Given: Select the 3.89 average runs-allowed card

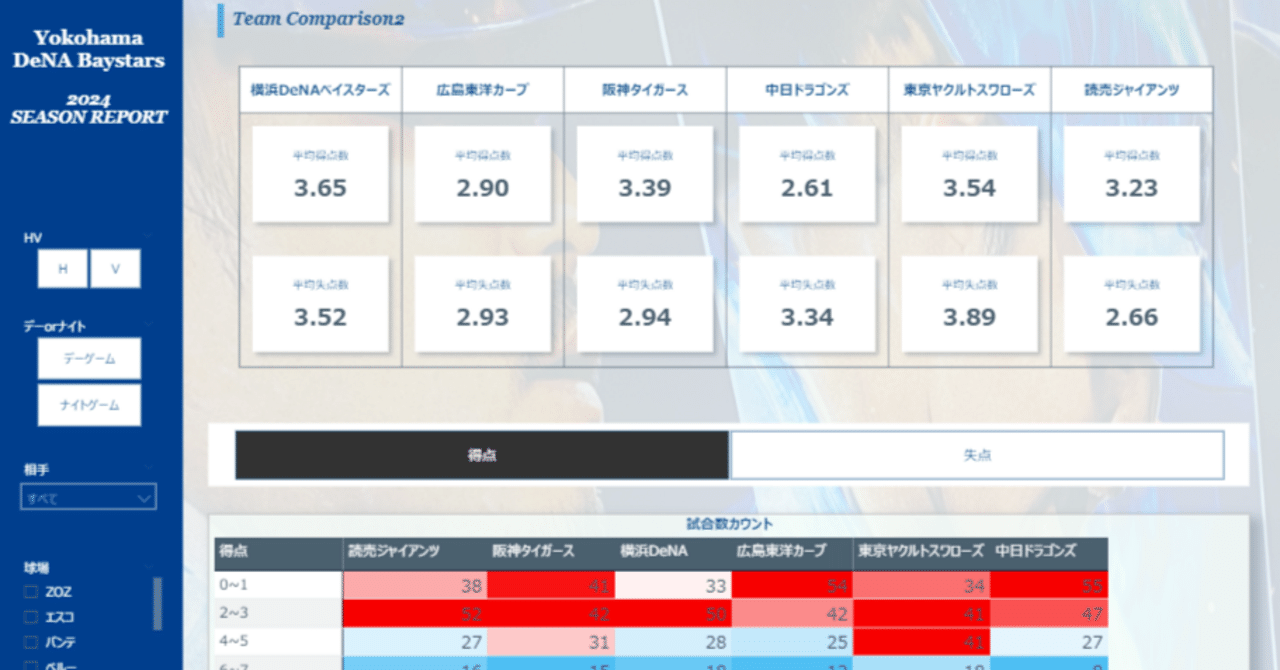Looking at the screenshot, I should [969, 304].
